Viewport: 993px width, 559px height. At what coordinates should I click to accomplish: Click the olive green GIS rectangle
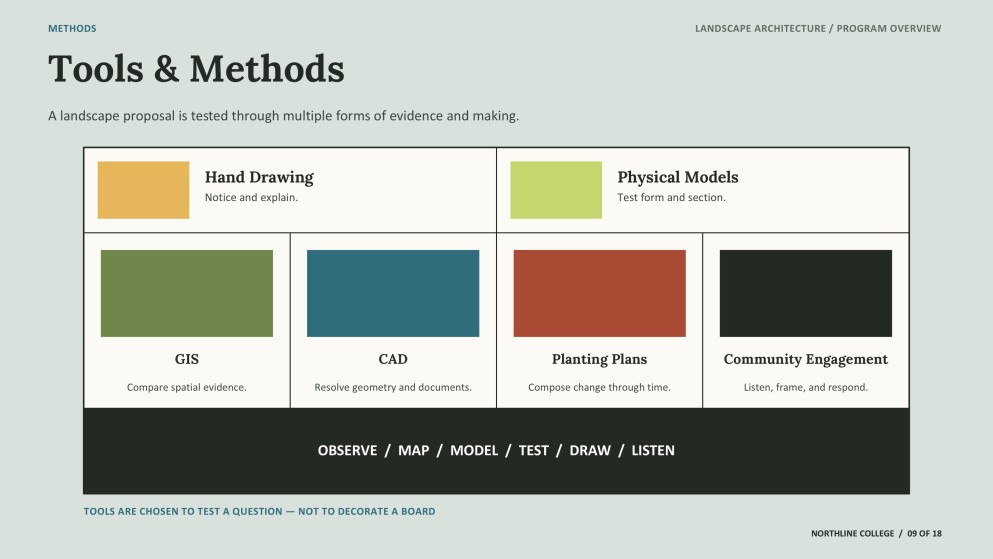pyautogui.click(x=187, y=293)
